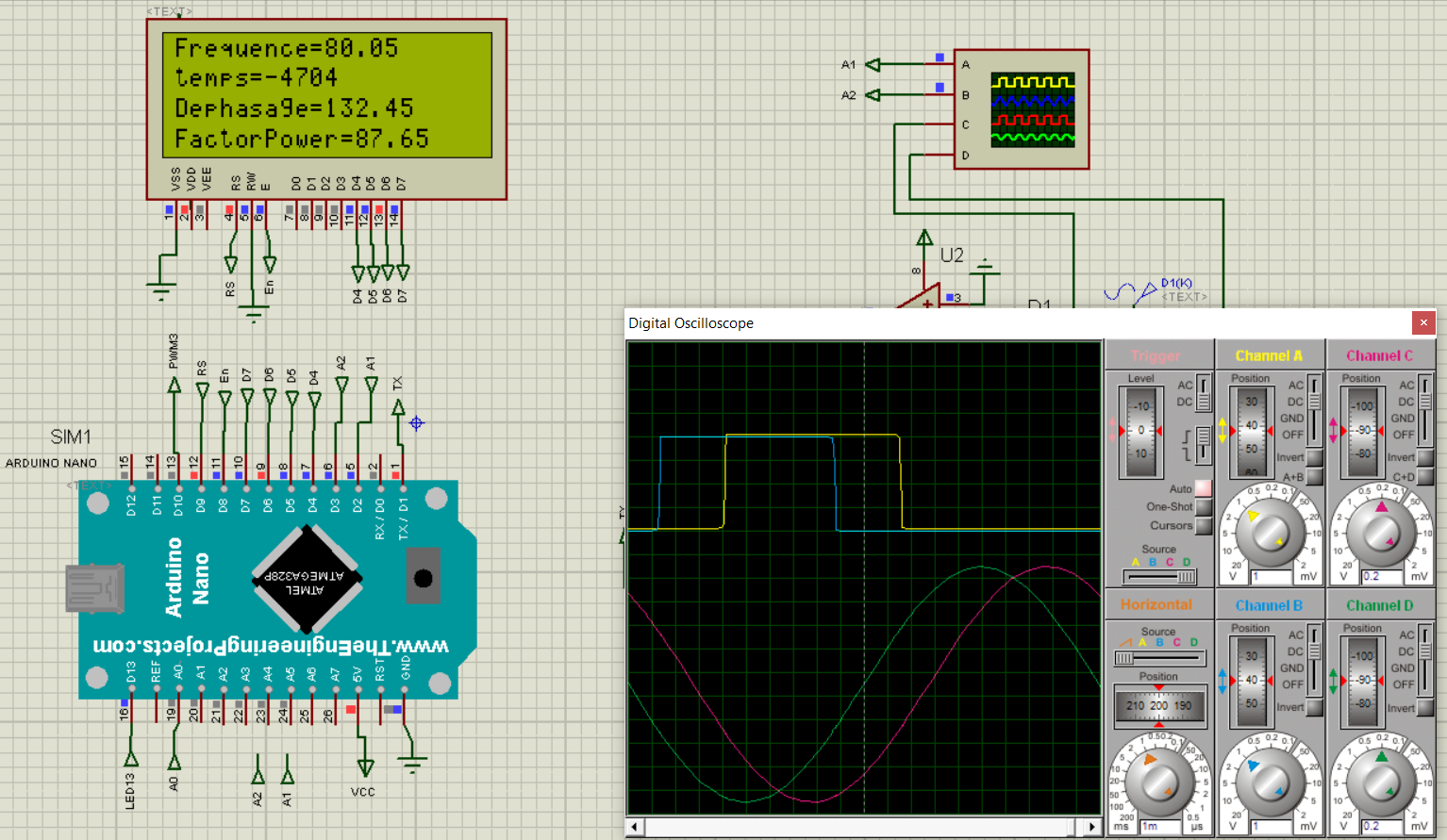Image resolution: width=1447 pixels, height=840 pixels.
Task: Click the Horizontal Position dial
Action: click(x=1159, y=705)
